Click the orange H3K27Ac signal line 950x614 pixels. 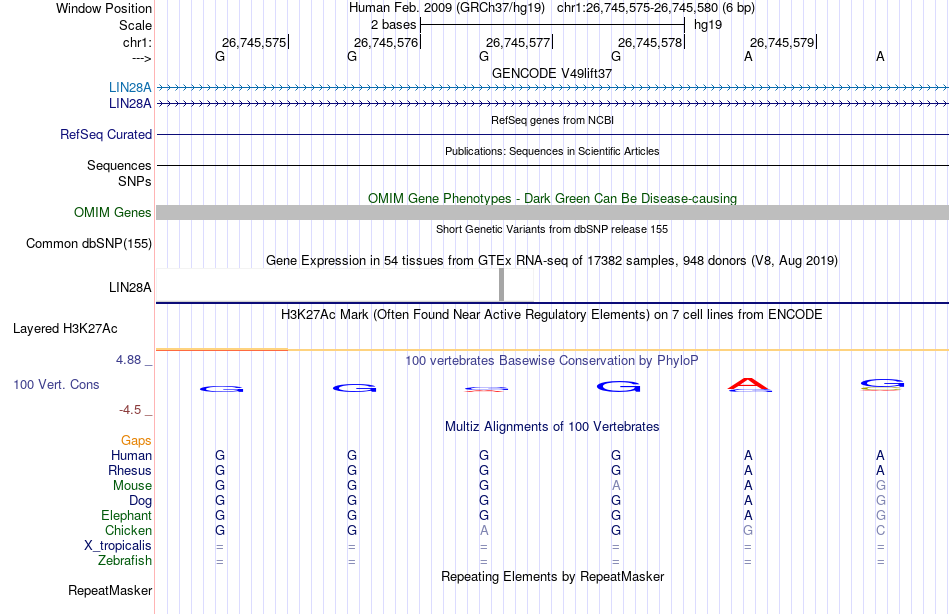click(x=552, y=350)
